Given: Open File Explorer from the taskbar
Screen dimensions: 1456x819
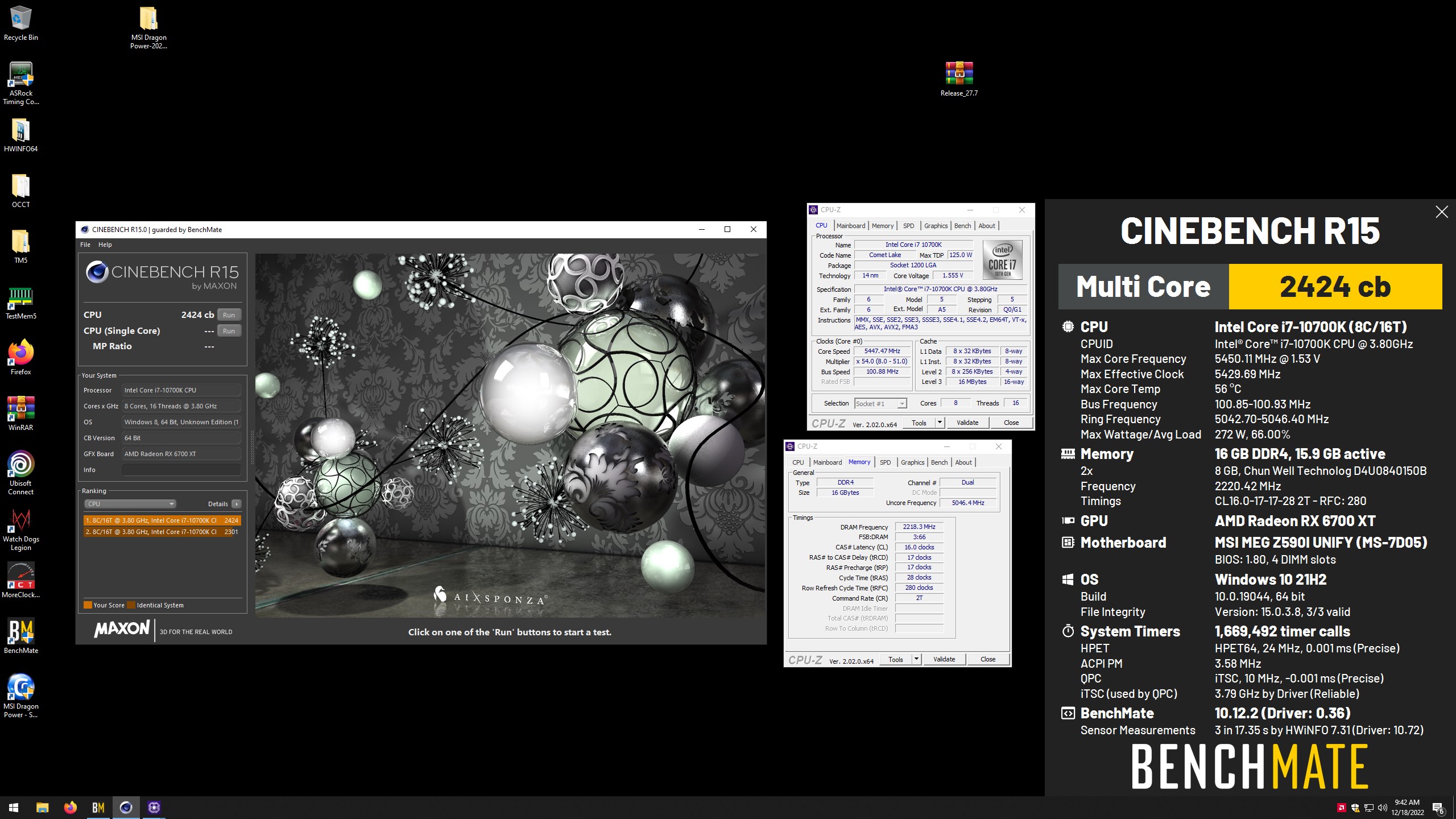Looking at the screenshot, I should click(42, 808).
